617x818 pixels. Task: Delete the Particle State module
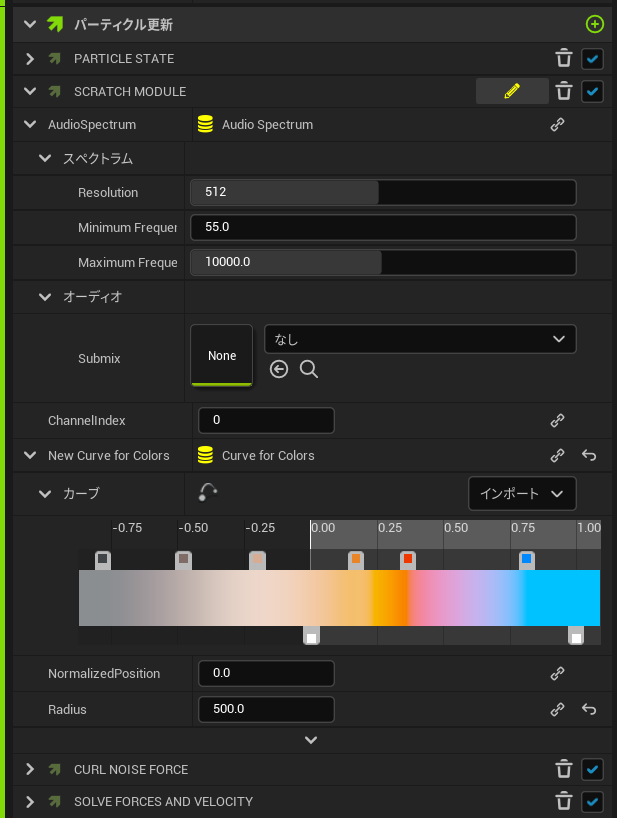pos(564,58)
